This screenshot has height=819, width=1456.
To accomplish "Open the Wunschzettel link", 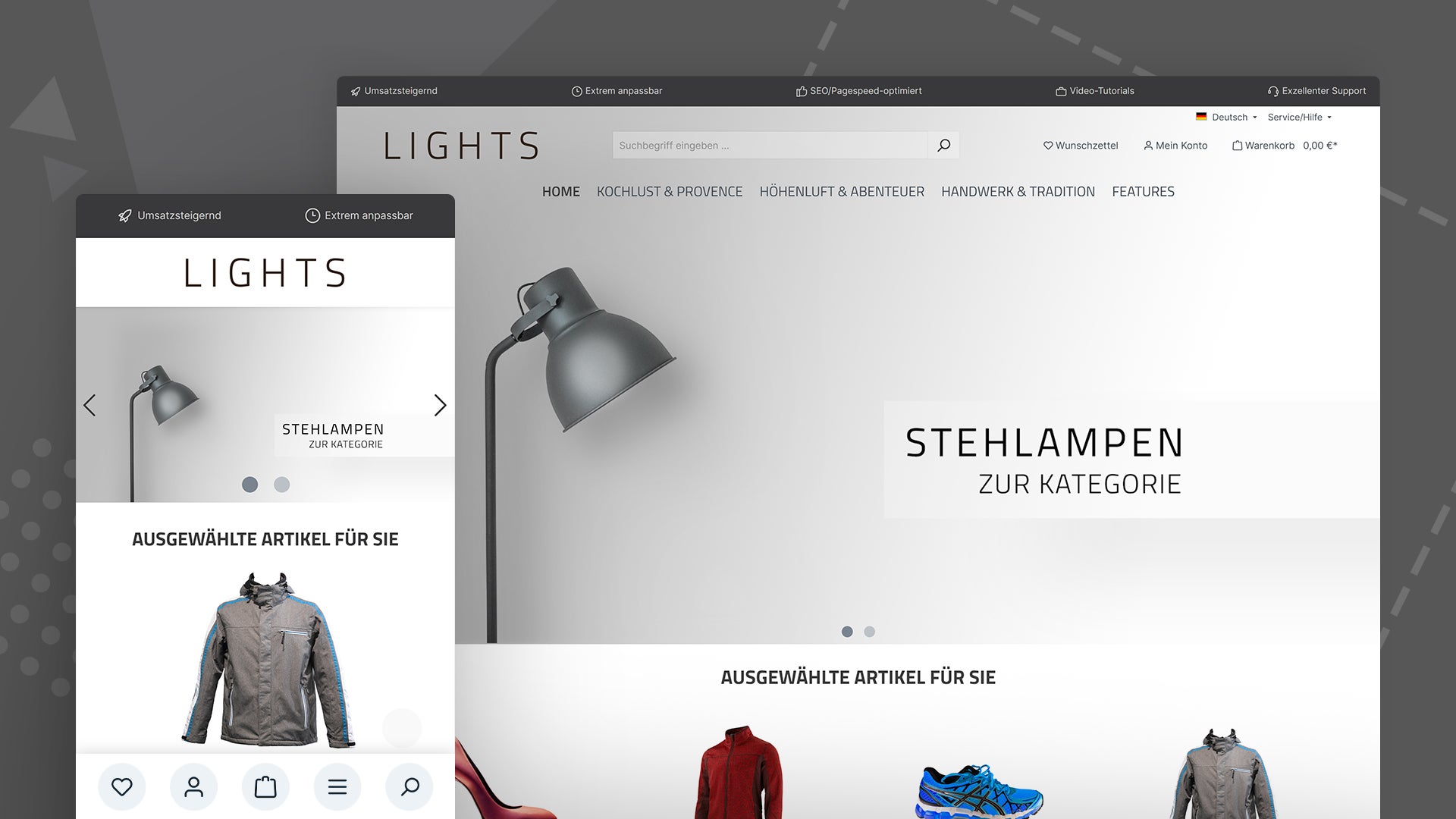I will point(1081,146).
